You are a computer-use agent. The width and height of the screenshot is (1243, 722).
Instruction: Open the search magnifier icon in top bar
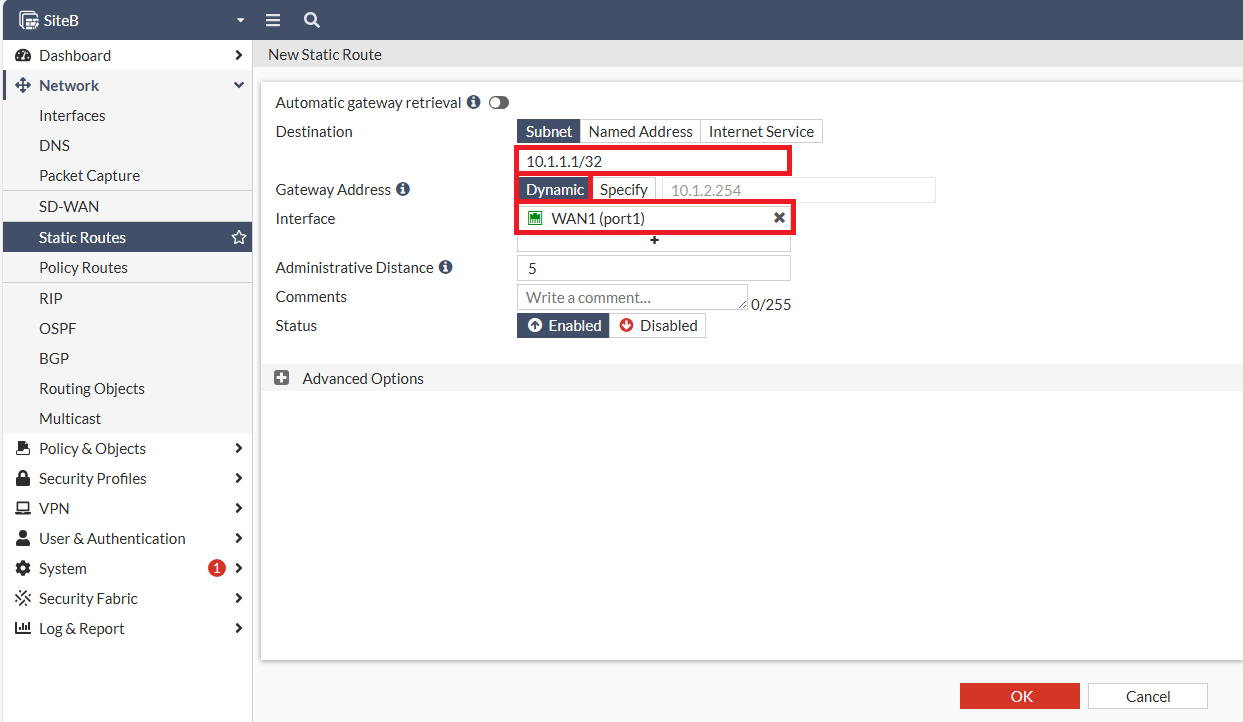(x=312, y=20)
